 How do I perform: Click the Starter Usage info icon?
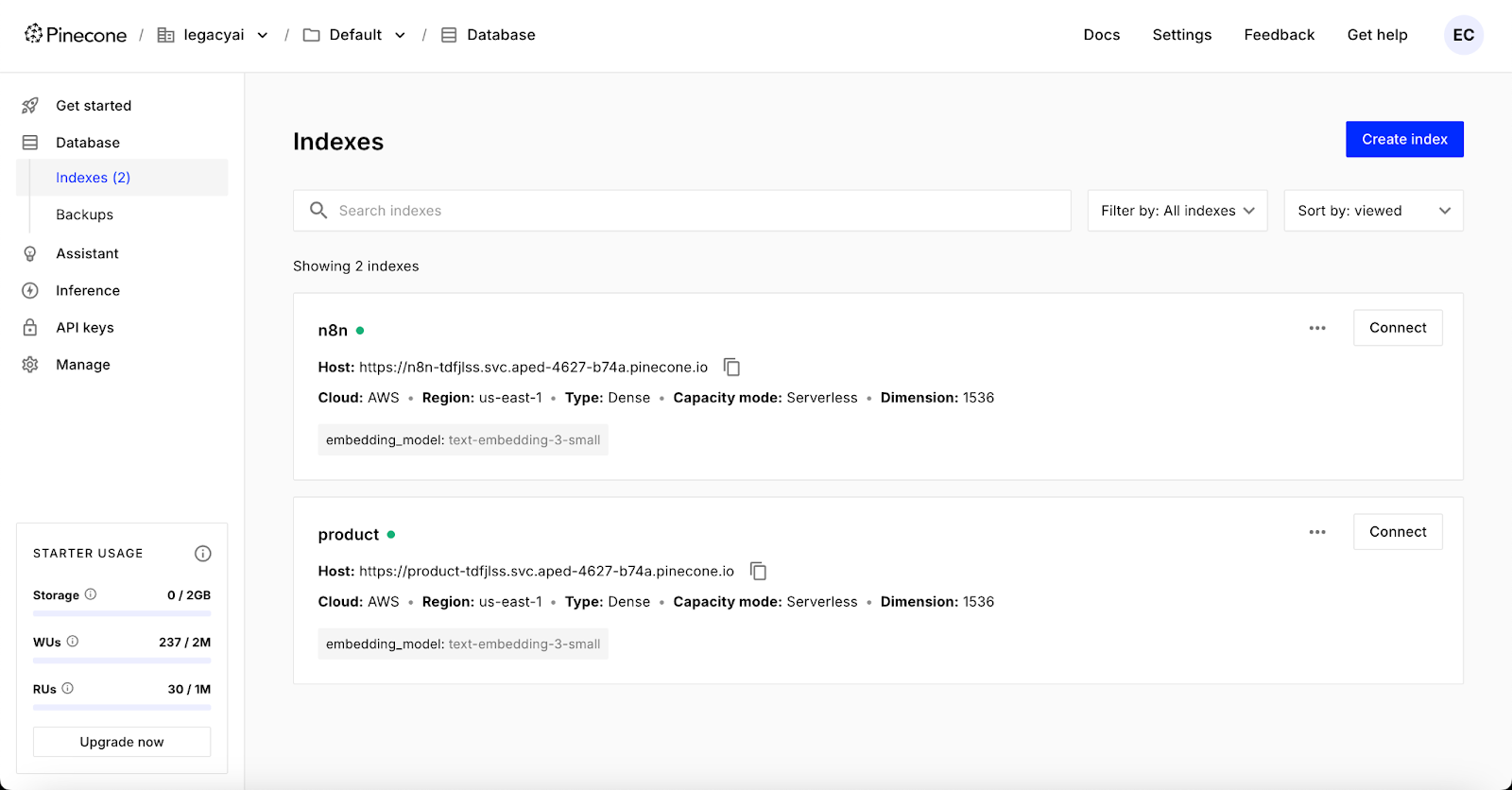pyautogui.click(x=203, y=554)
